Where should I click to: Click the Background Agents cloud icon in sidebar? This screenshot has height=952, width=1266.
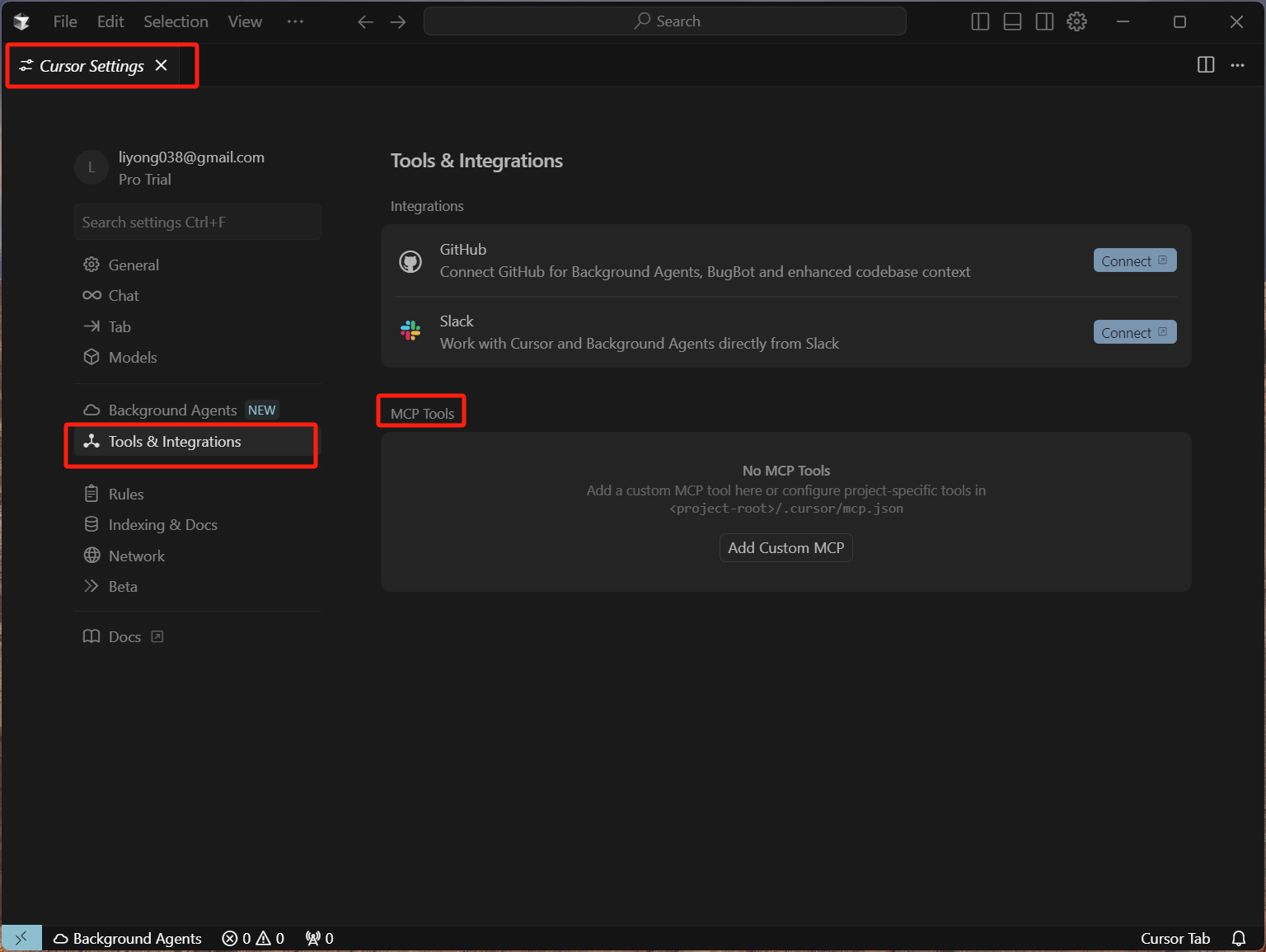click(x=91, y=410)
